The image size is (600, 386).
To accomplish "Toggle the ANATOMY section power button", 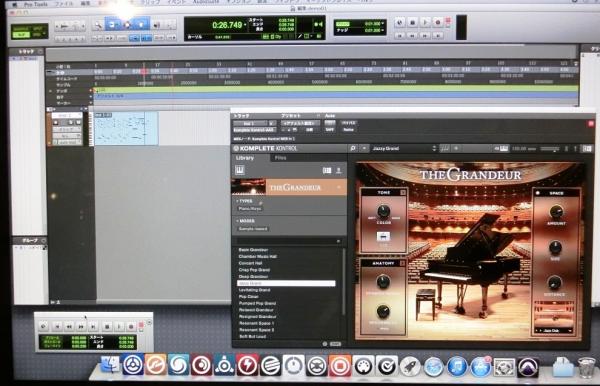I will click(402, 263).
